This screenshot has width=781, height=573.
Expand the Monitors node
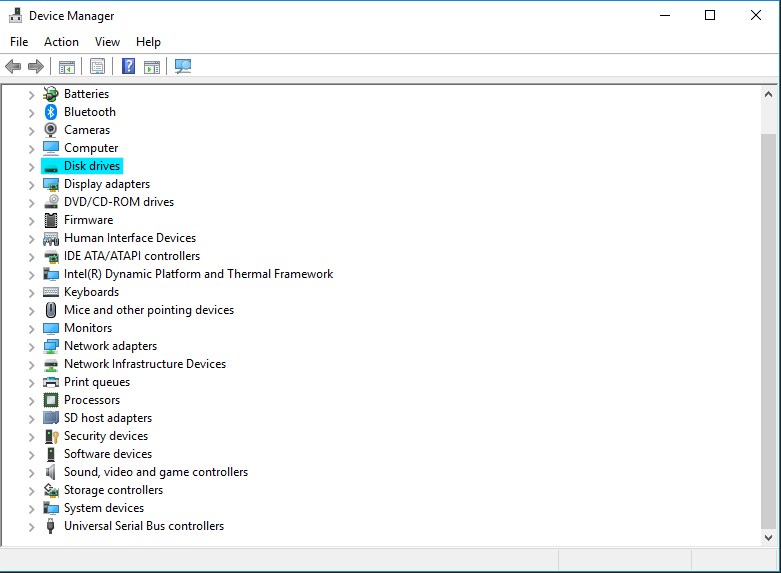[31, 329]
